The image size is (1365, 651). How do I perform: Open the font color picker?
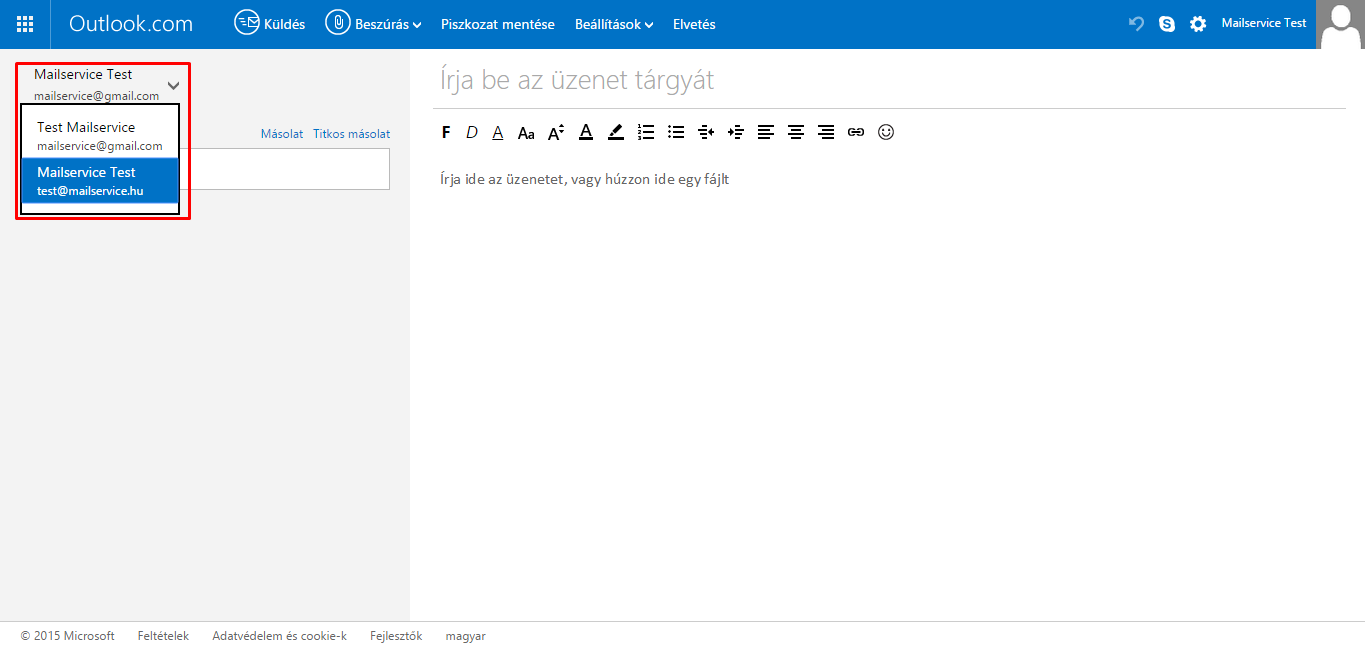pos(586,132)
